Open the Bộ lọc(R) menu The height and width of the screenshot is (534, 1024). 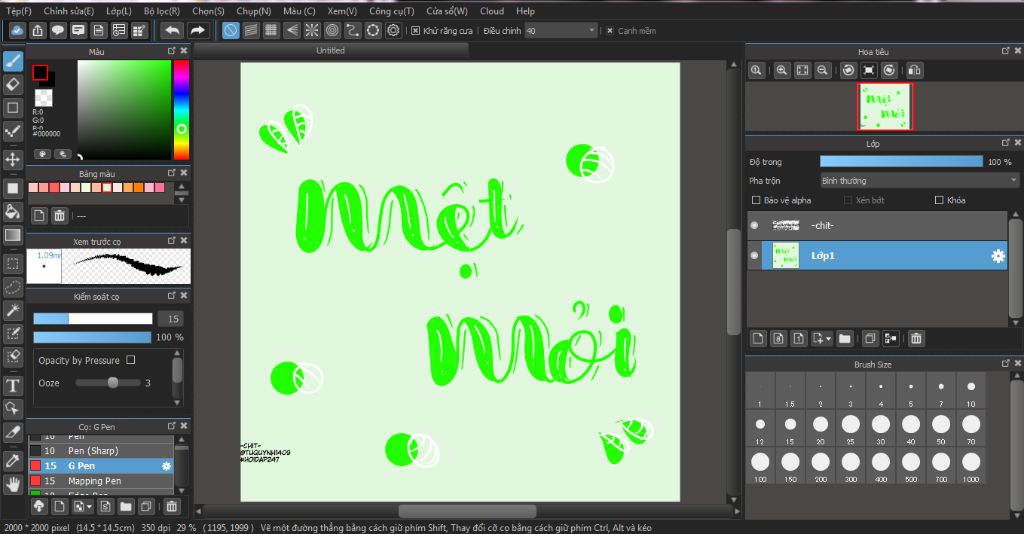(161, 11)
